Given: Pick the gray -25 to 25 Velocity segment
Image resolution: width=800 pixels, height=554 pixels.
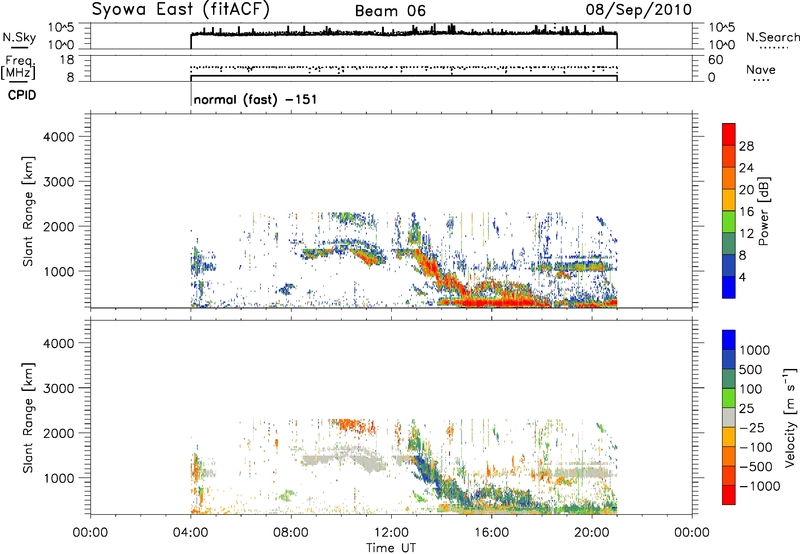Looking at the screenshot, I should 729,418.
